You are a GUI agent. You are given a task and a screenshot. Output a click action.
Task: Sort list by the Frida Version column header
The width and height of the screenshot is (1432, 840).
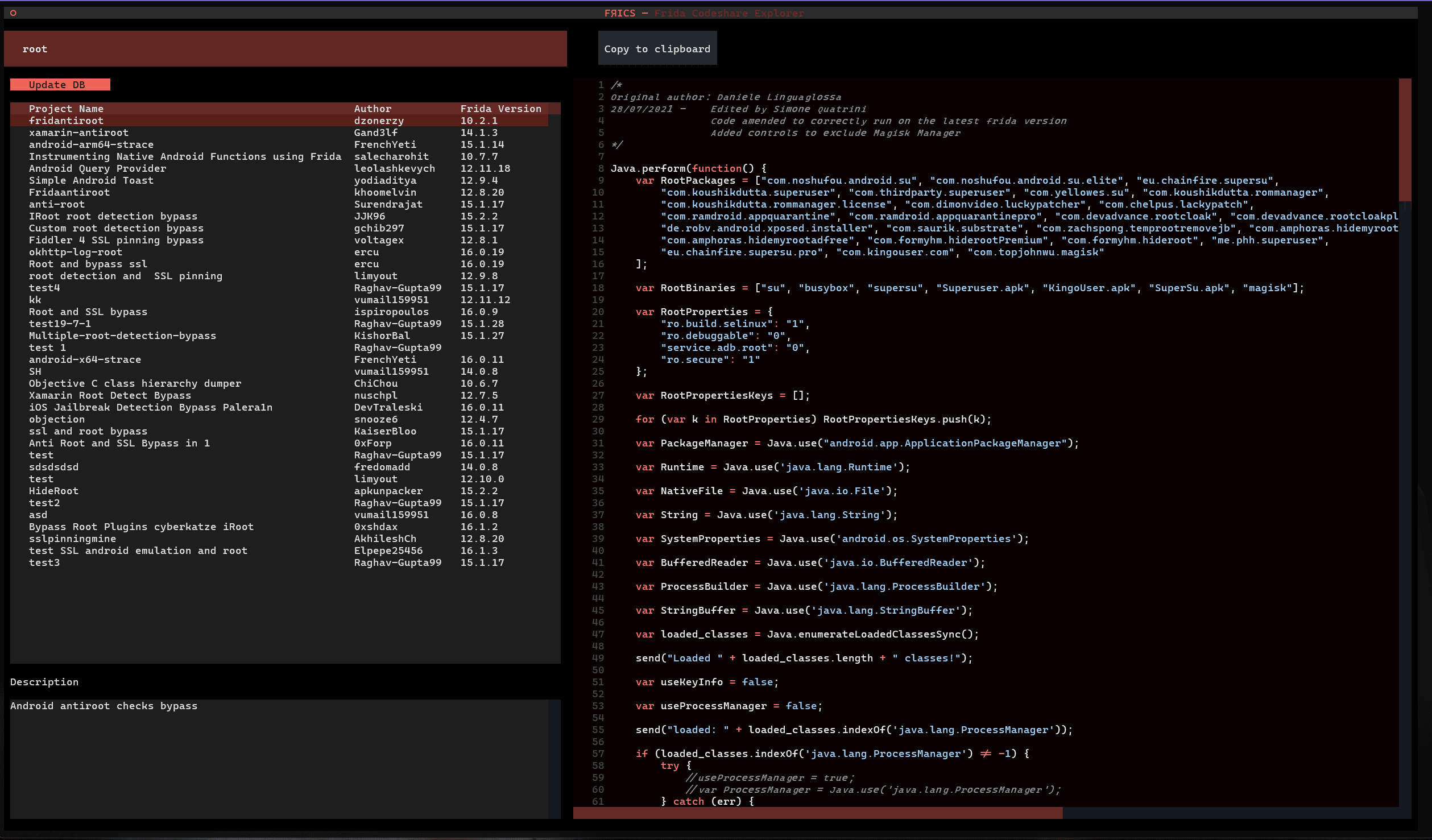point(500,108)
